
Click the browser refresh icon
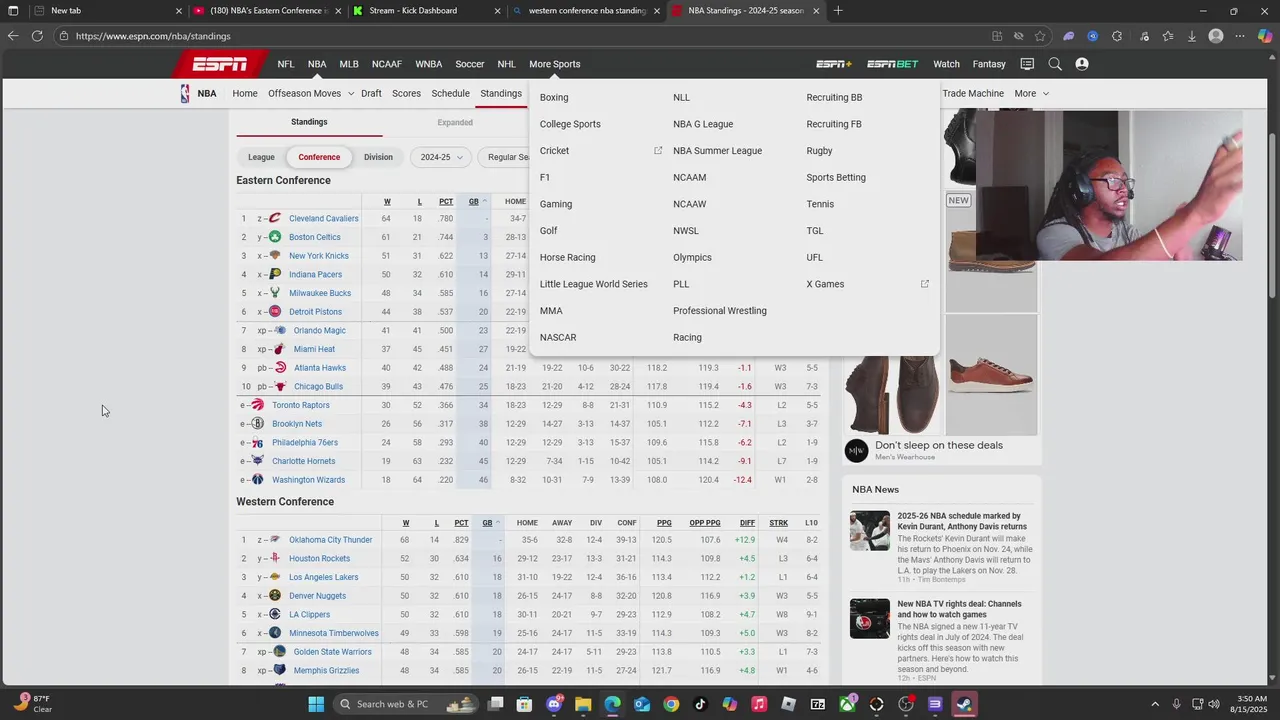pos(37,36)
